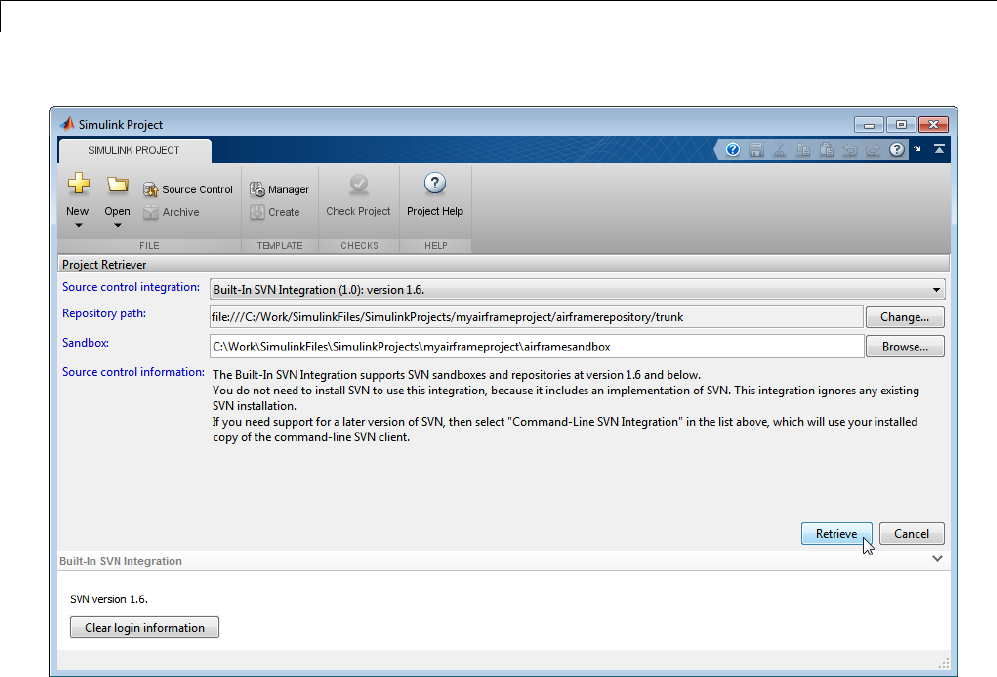Click the Undo arrow icon
Image resolution: width=997 pixels, height=677 pixels.
coord(849,150)
